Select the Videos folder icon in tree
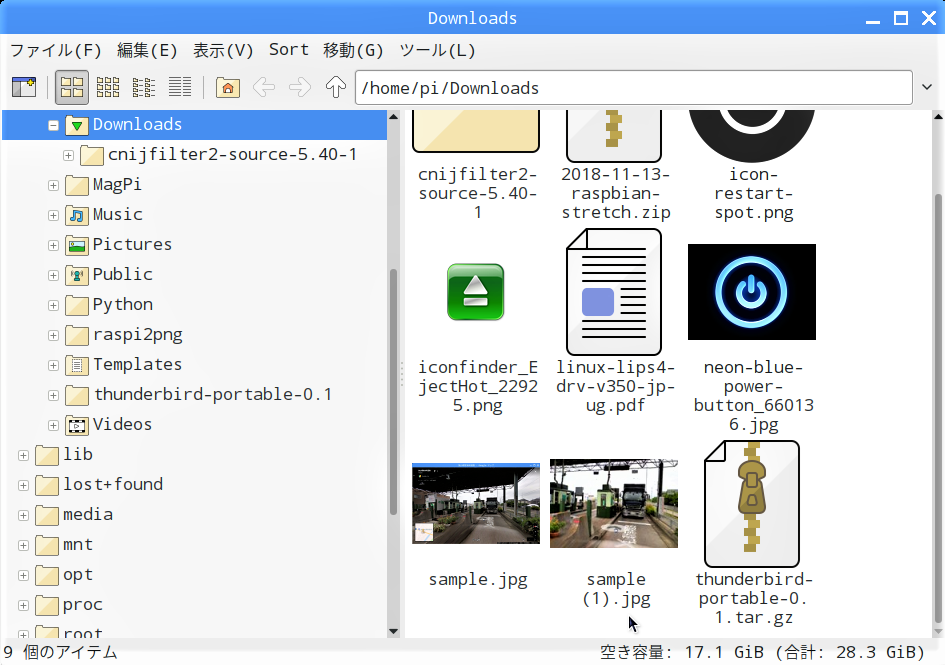The width and height of the screenshot is (945, 665). 77,426
